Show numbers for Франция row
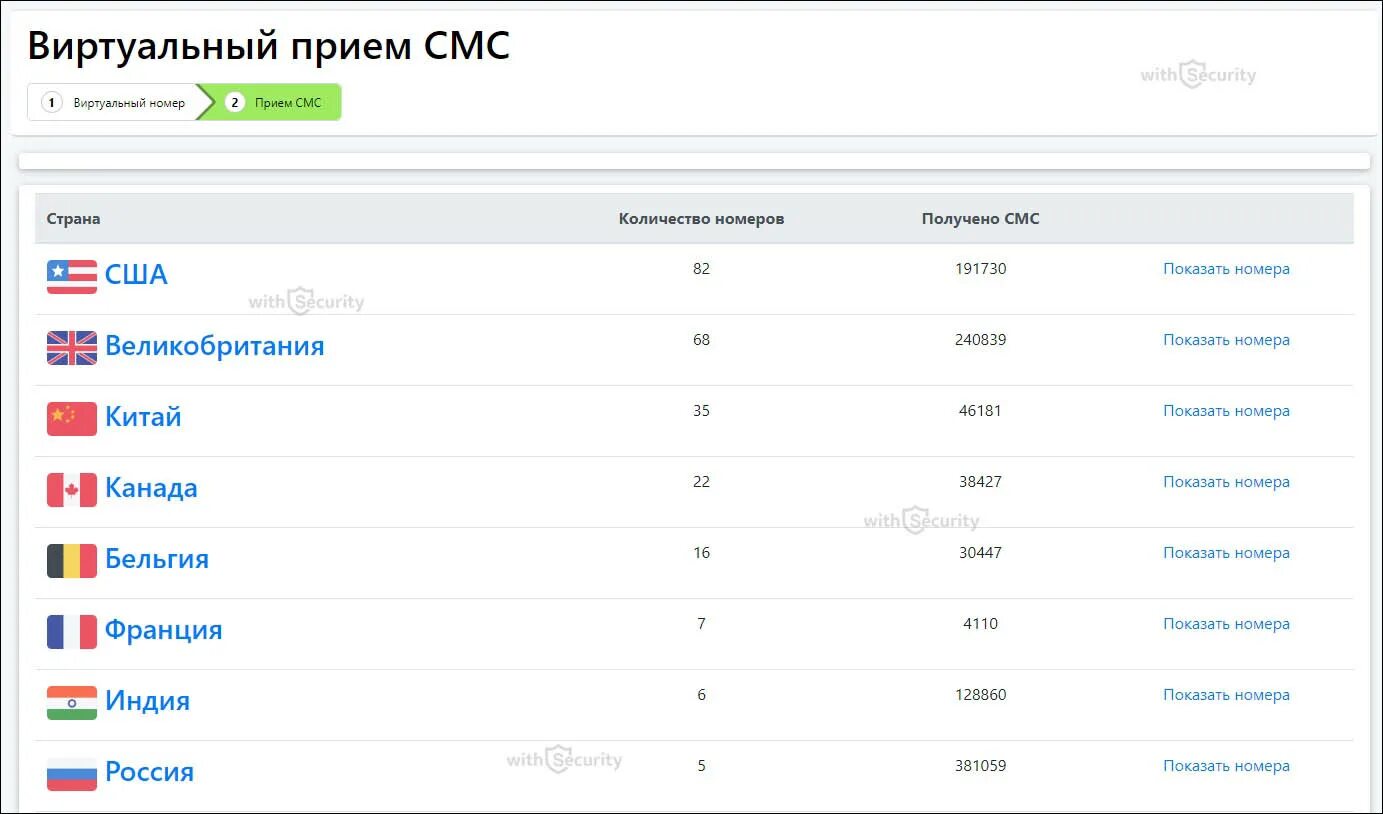 point(1226,624)
